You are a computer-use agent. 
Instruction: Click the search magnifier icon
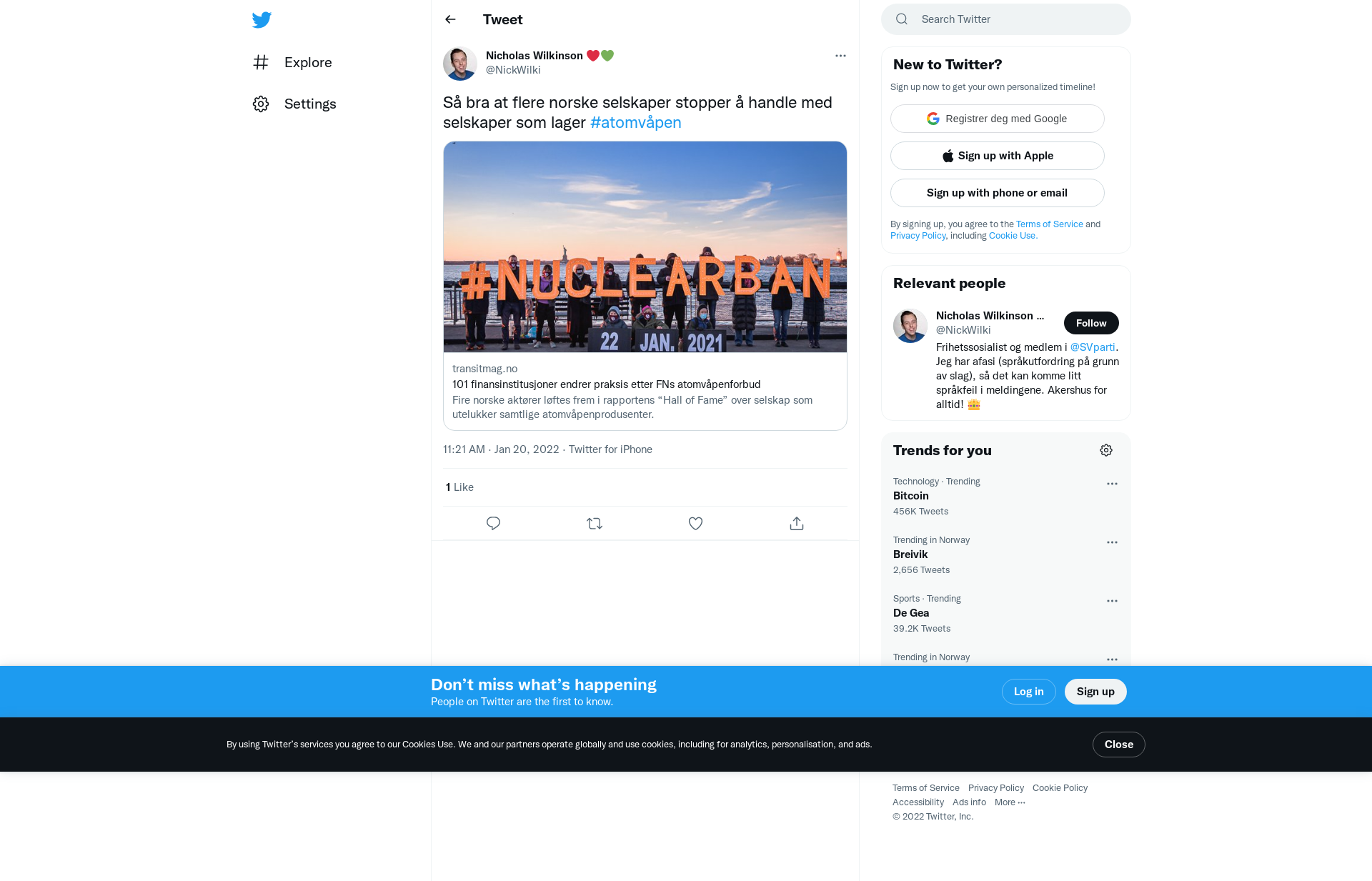coord(902,19)
